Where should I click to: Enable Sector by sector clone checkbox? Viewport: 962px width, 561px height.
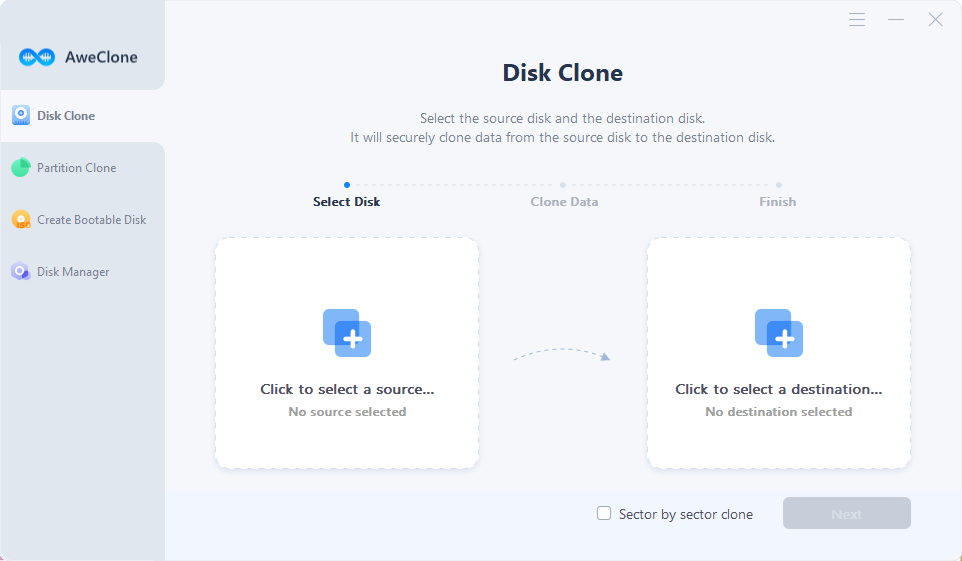(604, 513)
